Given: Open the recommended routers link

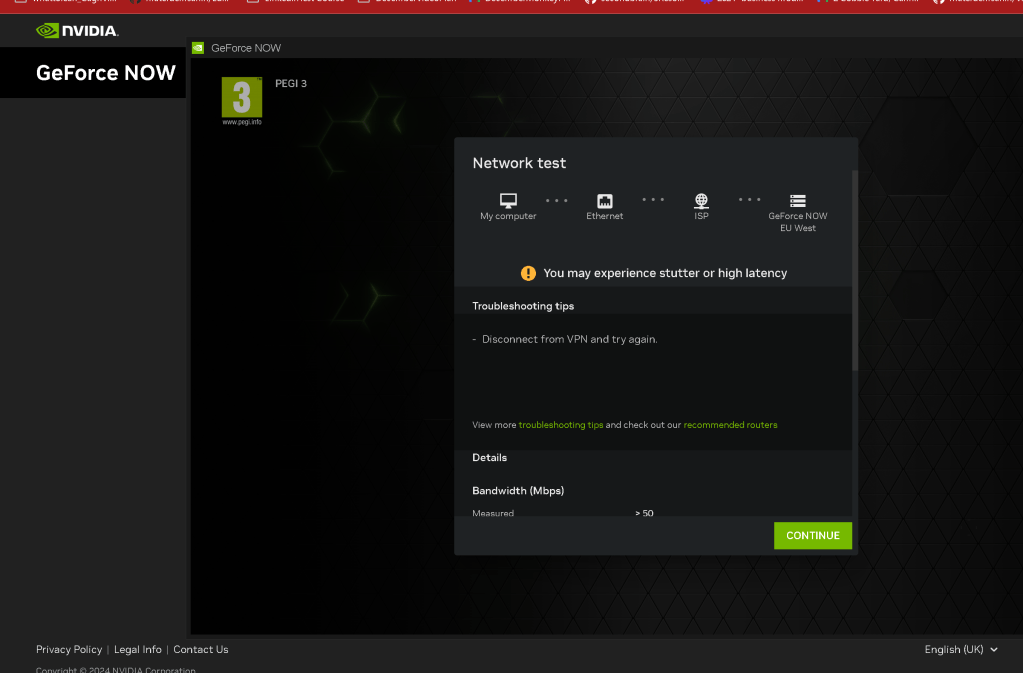Looking at the screenshot, I should pyautogui.click(x=730, y=425).
